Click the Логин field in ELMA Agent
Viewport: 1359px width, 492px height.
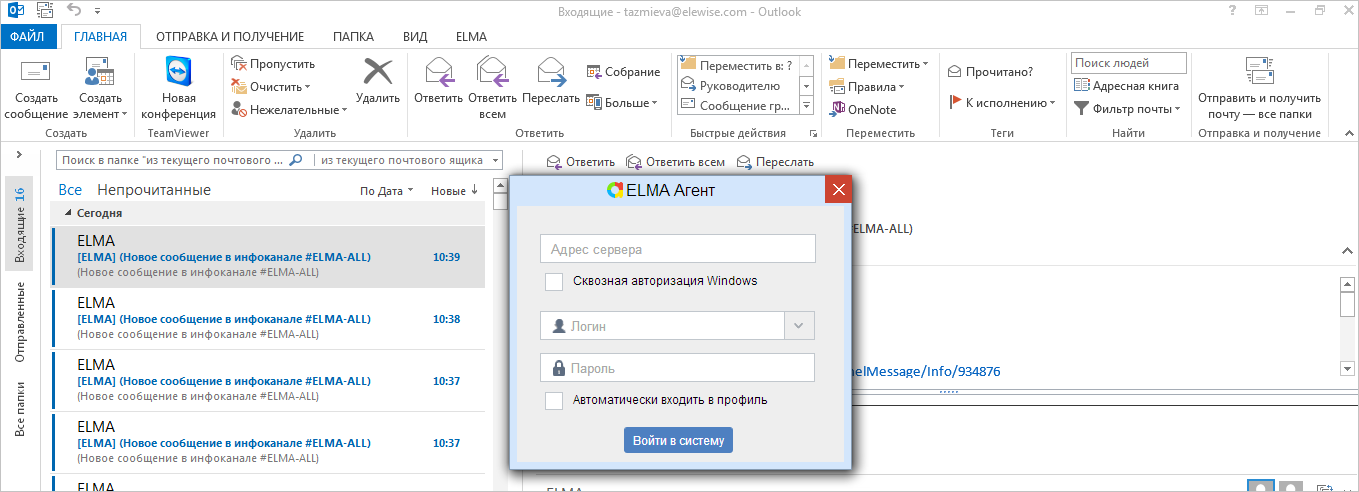(x=663, y=326)
